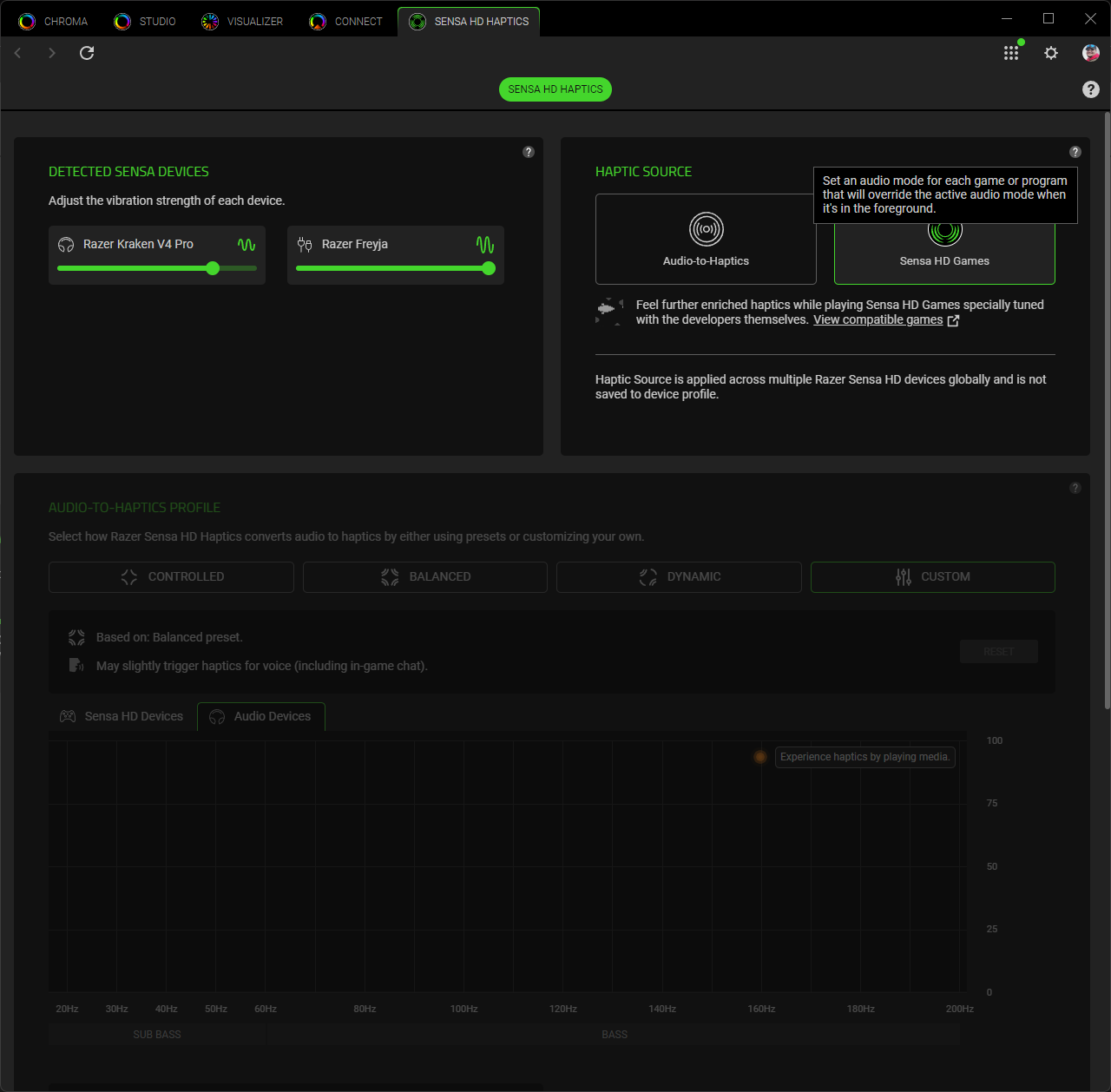The image size is (1111, 1092).
Task: Open help for Detected Sensa Devices panel
Action: pyautogui.click(x=529, y=152)
